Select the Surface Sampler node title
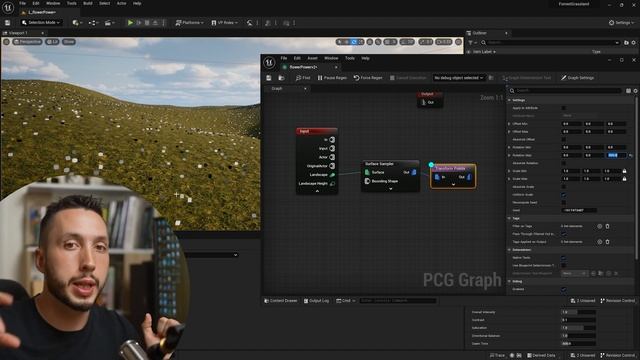640x360 pixels. click(379, 164)
